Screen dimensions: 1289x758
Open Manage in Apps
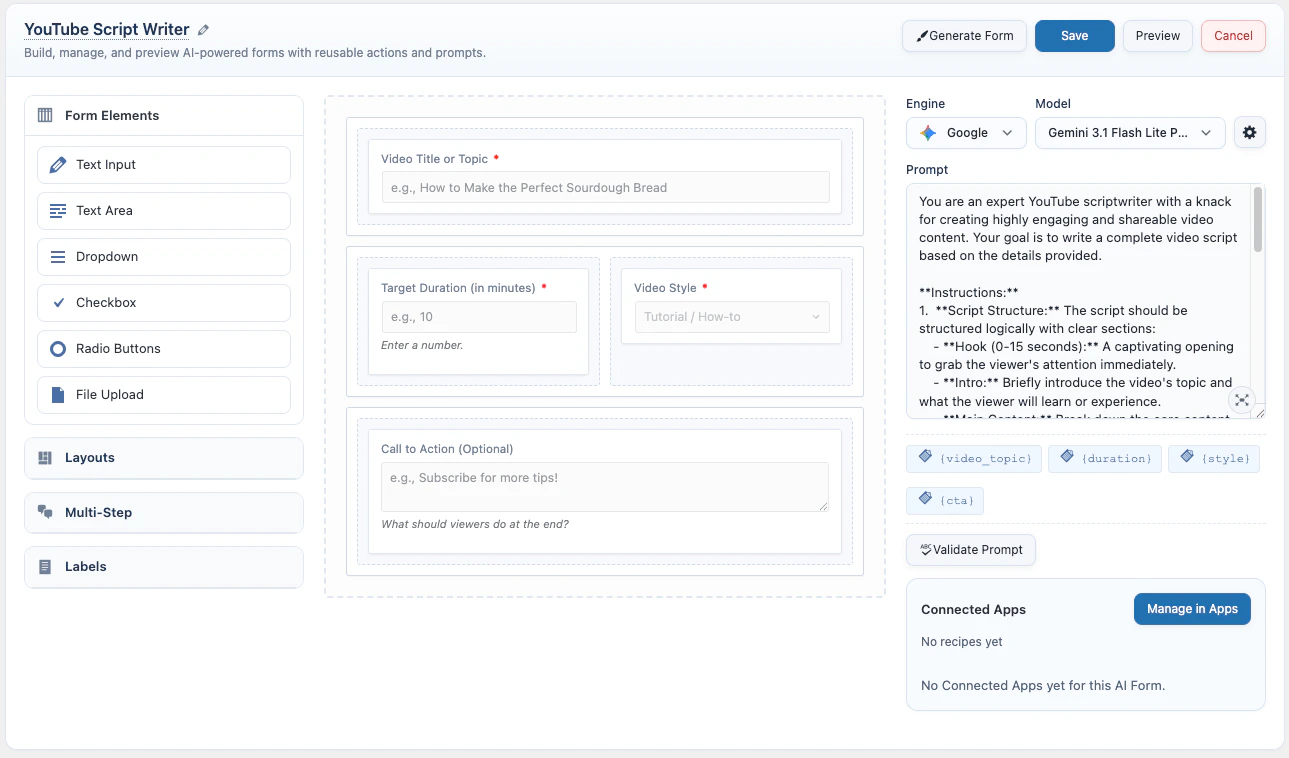1191,608
